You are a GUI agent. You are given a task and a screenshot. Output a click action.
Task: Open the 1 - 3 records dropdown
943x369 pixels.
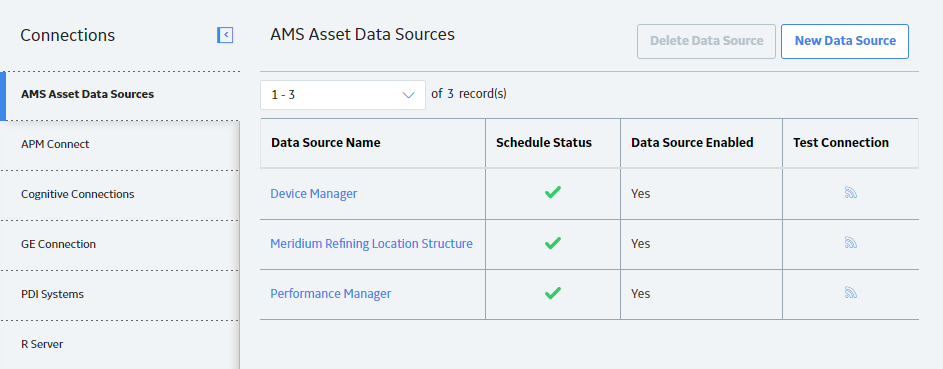point(343,95)
